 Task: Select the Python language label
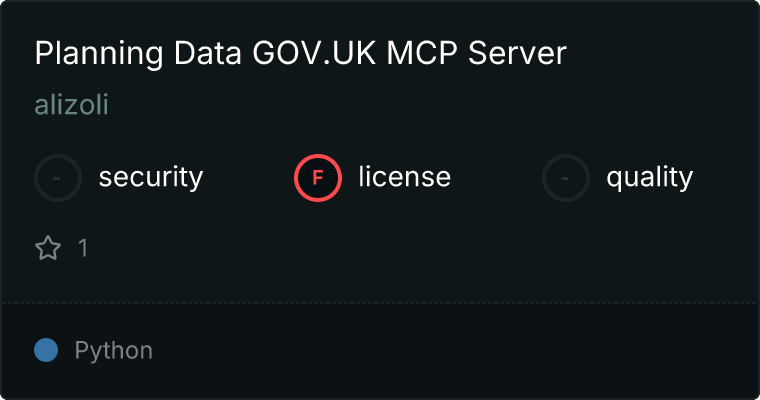(x=113, y=351)
